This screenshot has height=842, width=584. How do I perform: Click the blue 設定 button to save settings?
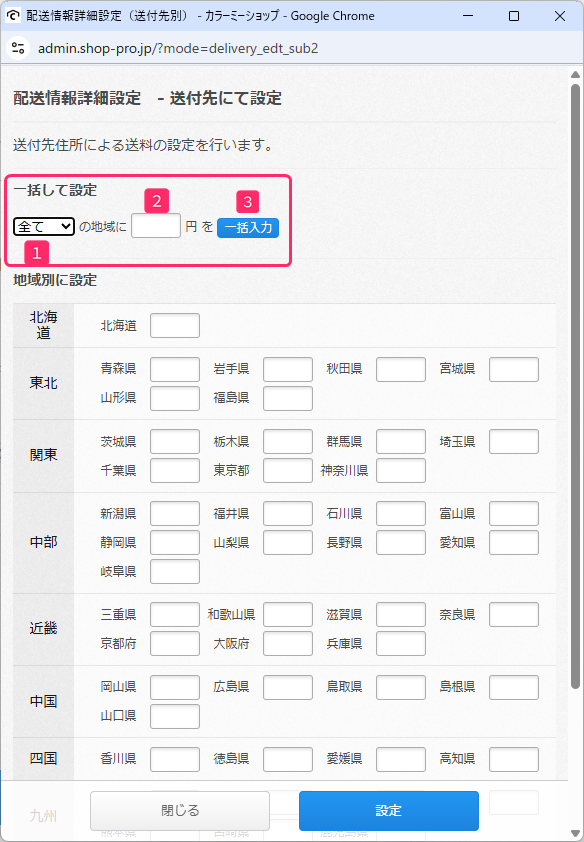point(388,810)
